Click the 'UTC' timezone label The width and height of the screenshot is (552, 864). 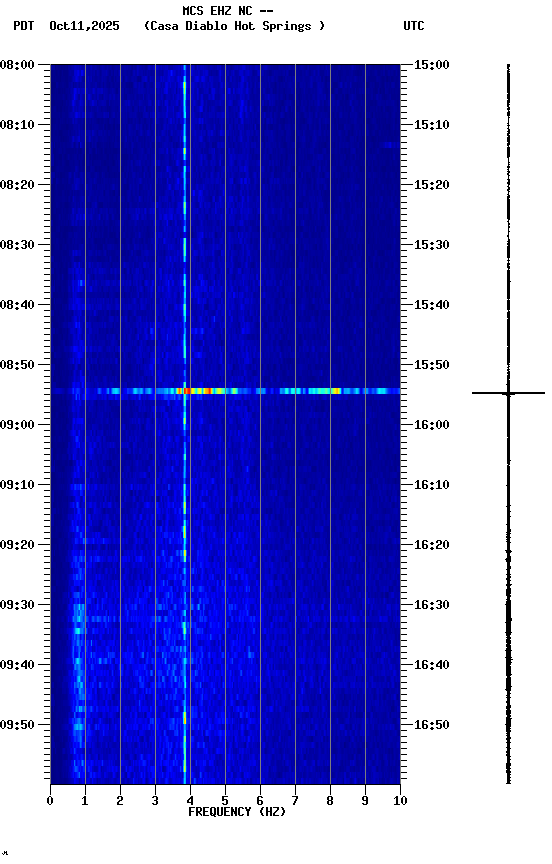pyautogui.click(x=414, y=26)
